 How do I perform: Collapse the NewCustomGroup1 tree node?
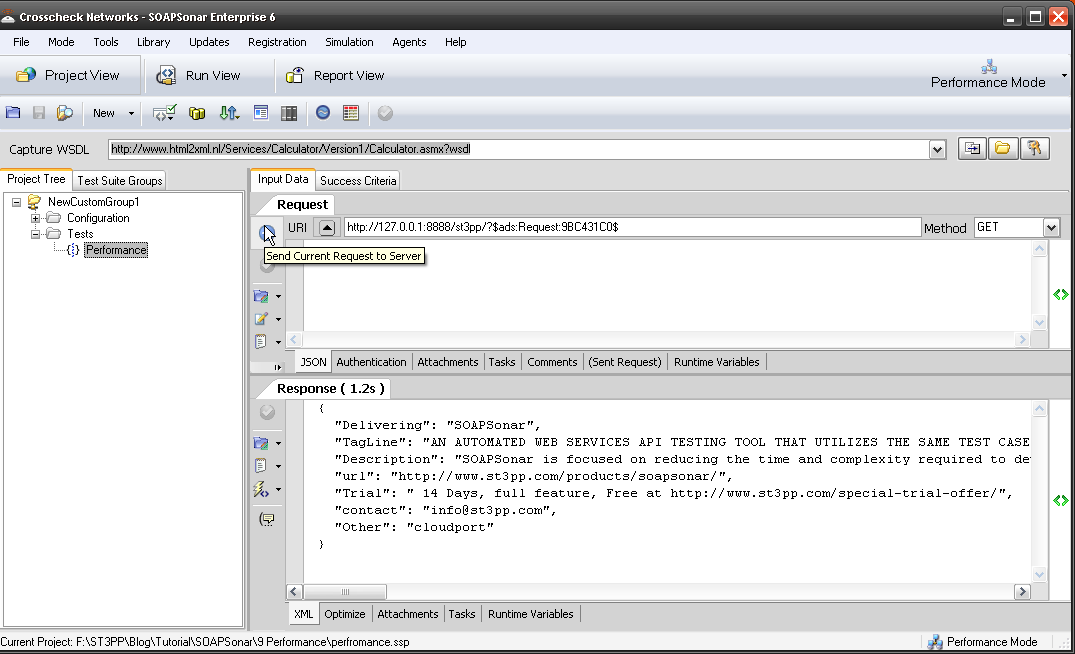pyautogui.click(x=16, y=202)
